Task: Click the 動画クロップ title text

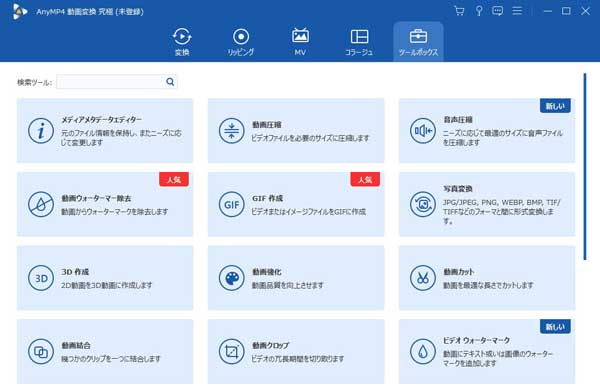Action: 271,345
